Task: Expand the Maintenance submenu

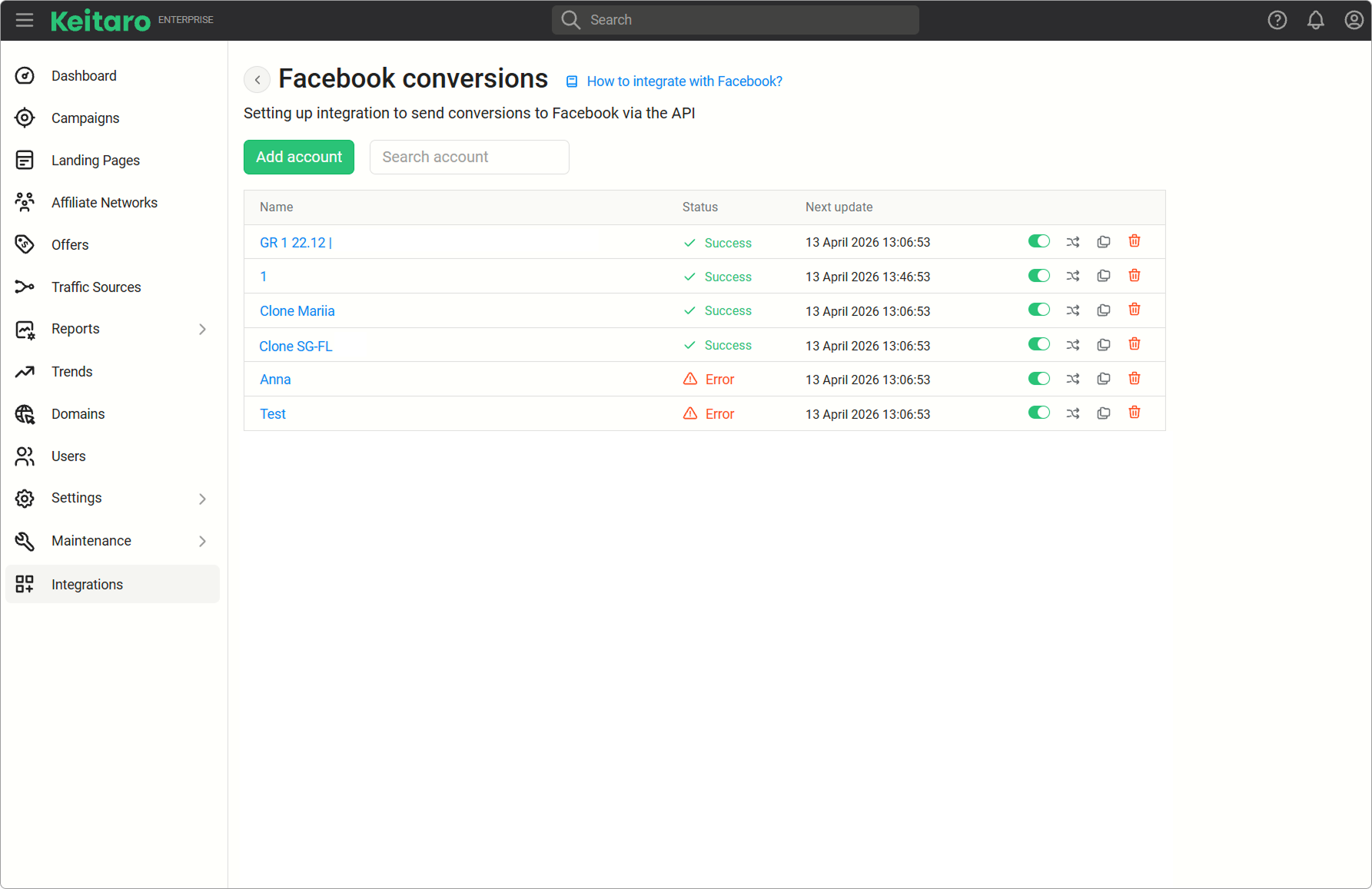Action: [202, 541]
